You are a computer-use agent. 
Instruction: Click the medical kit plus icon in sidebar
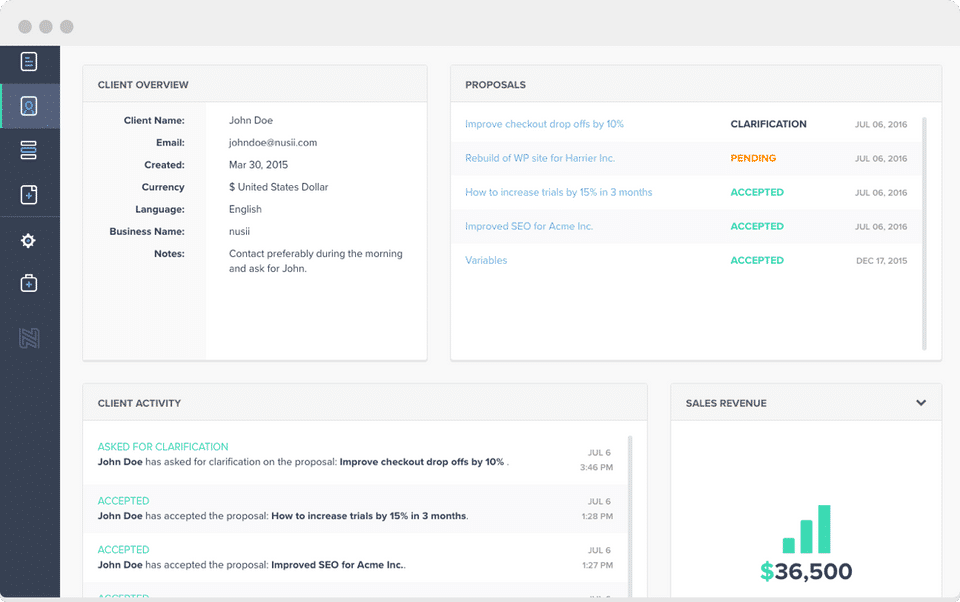point(29,284)
